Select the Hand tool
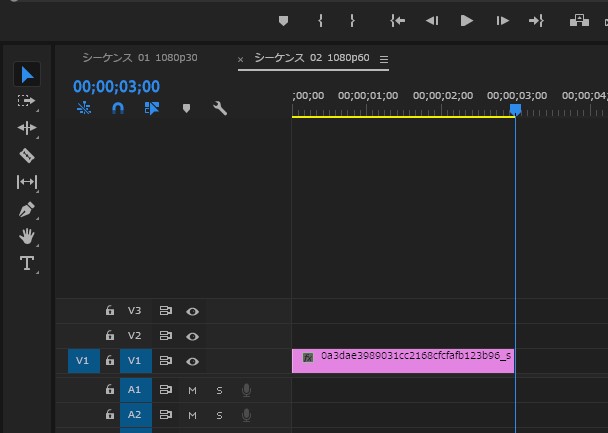 click(27, 237)
